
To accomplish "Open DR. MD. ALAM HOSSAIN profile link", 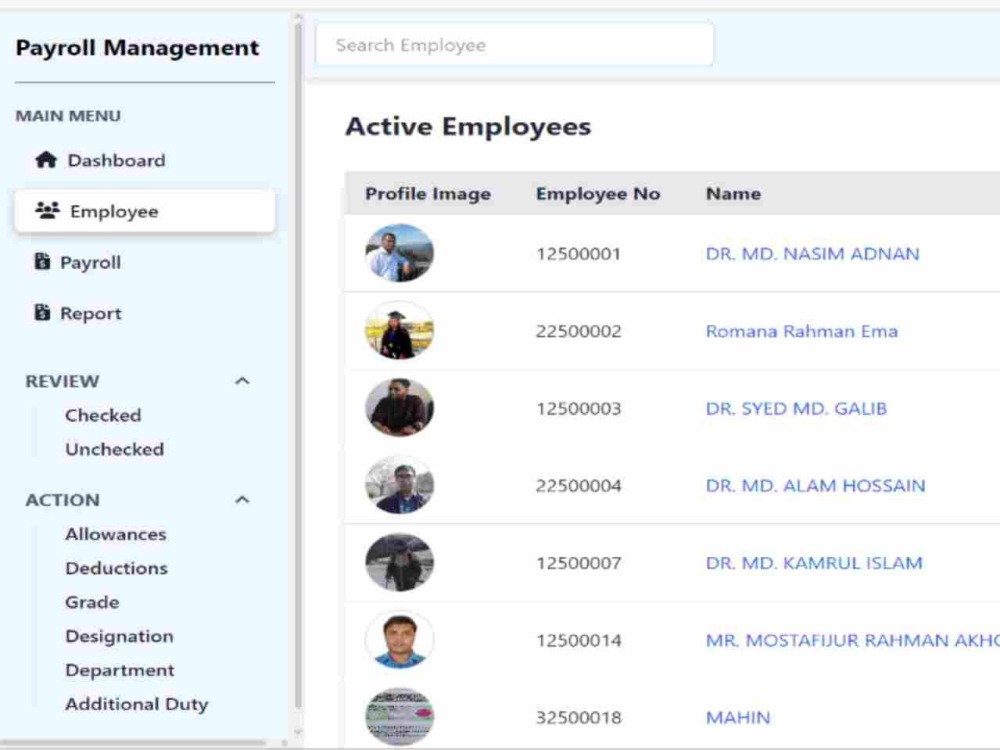I will click(815, 485).
